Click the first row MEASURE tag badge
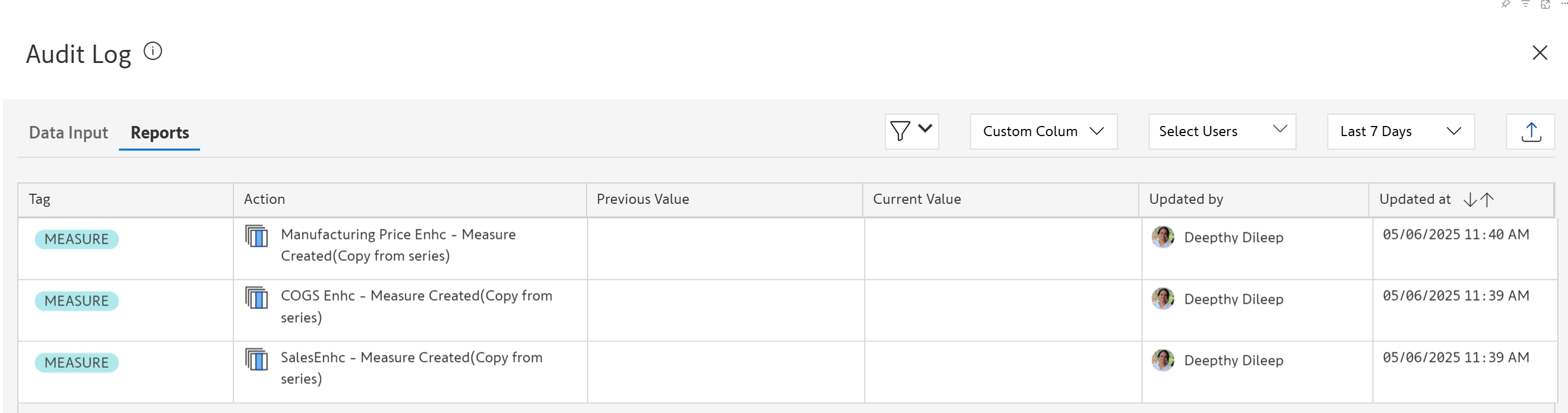 (x=77, y=239)
